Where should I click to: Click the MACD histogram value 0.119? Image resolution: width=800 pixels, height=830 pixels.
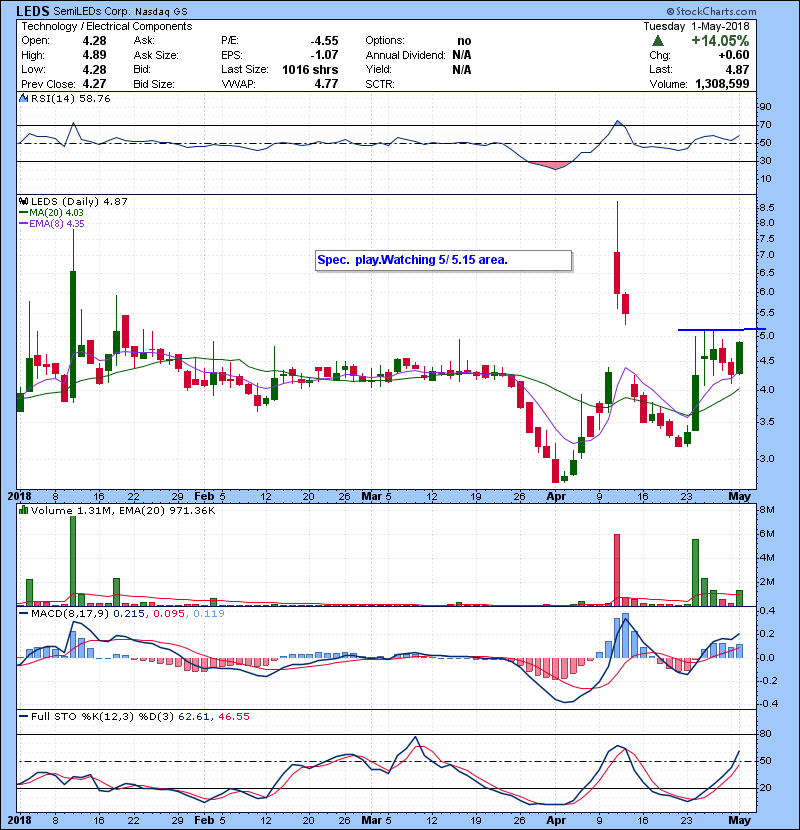point(209,614)
